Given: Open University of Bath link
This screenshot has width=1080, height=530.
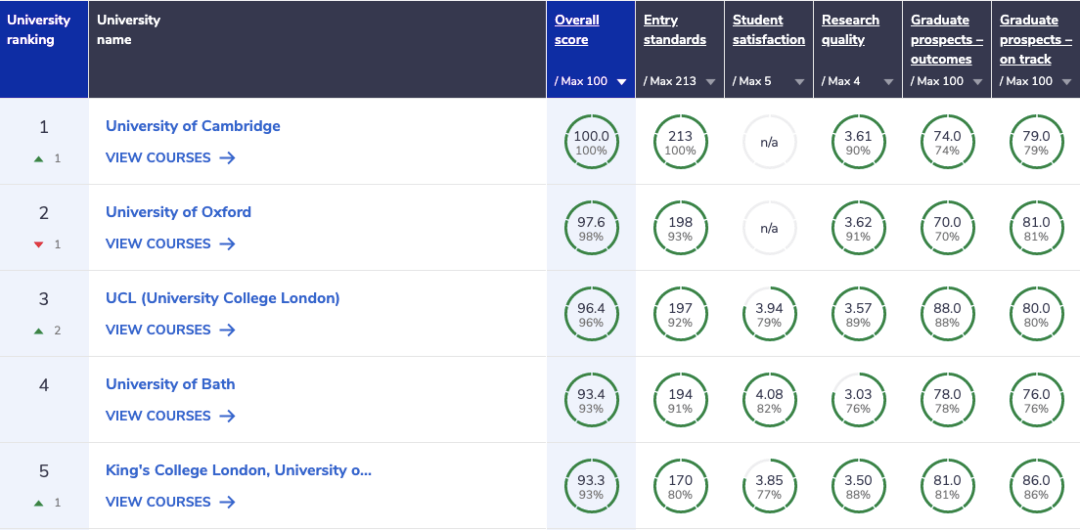Looking at the screenshot, I should point(170,384).
